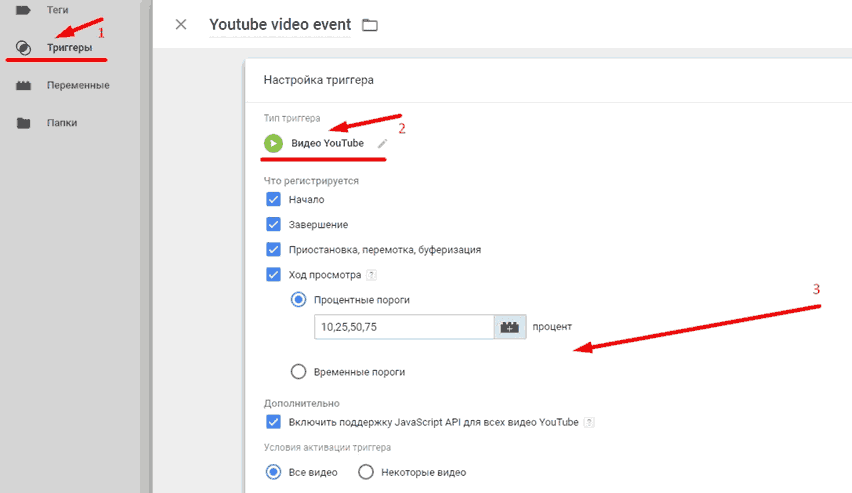
Task: Click the Видео YouTube trigger type label
Action: [328, 143]
